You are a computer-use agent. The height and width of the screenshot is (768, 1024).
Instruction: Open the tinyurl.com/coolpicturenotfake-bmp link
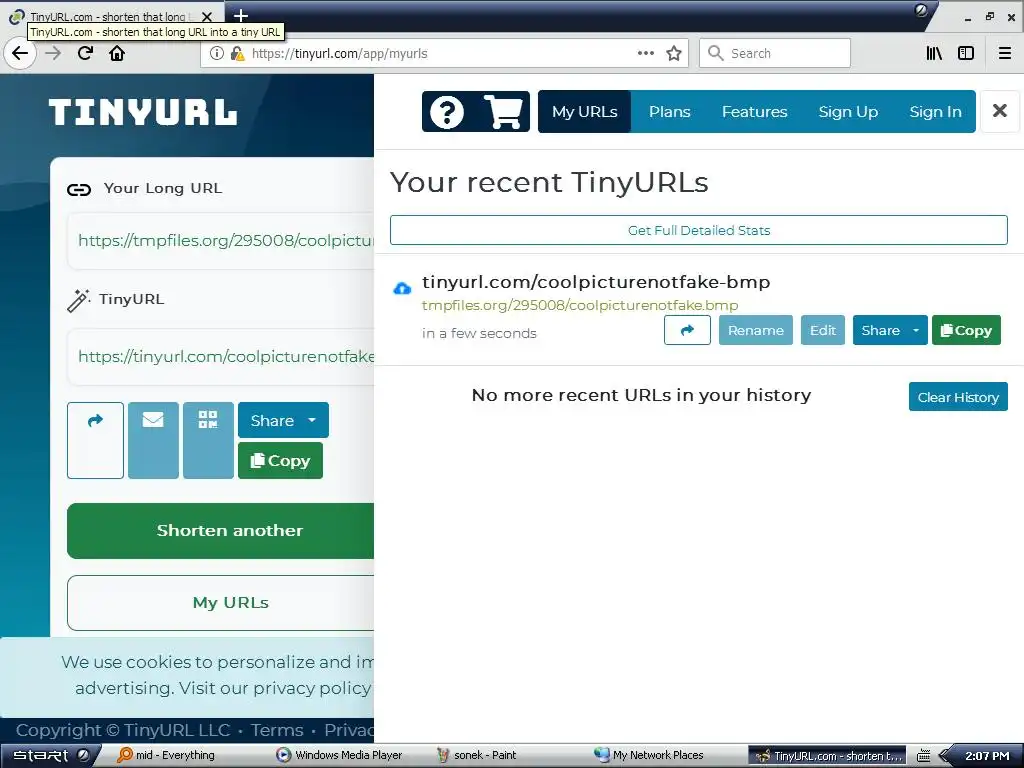[596, 282]
